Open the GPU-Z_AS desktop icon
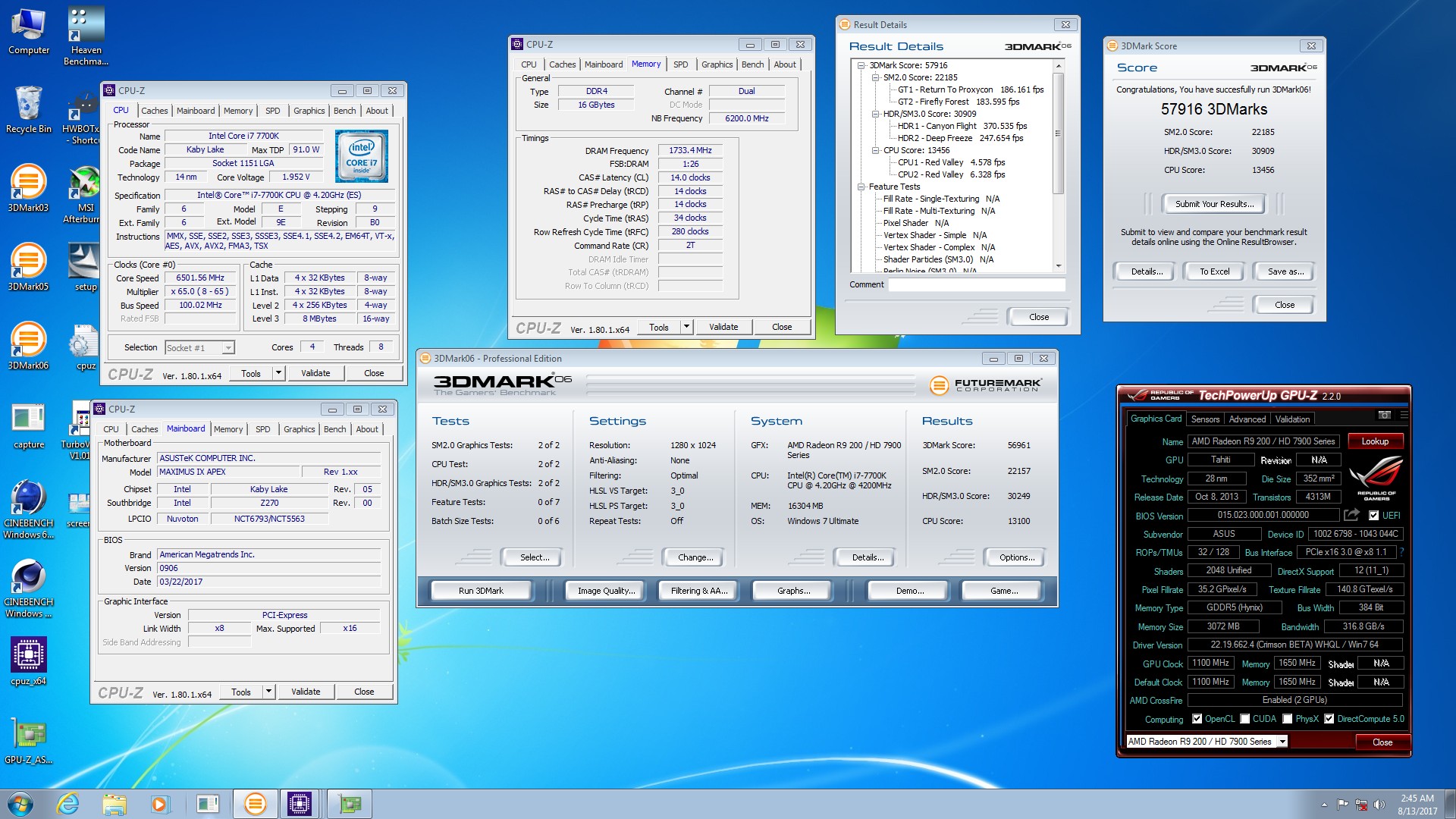 tap(29, 740)
